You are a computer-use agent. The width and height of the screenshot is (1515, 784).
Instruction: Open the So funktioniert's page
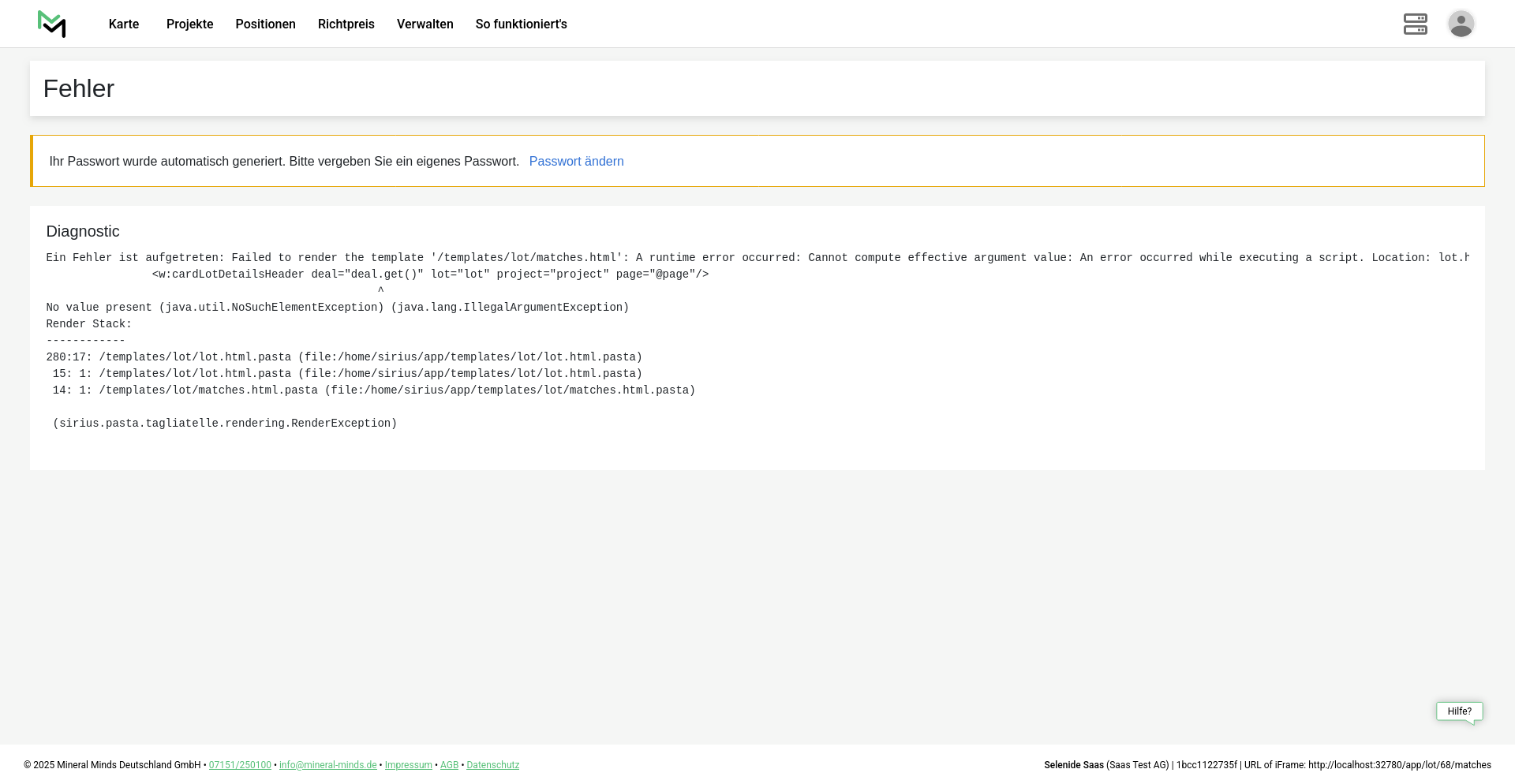pos(521,24)
